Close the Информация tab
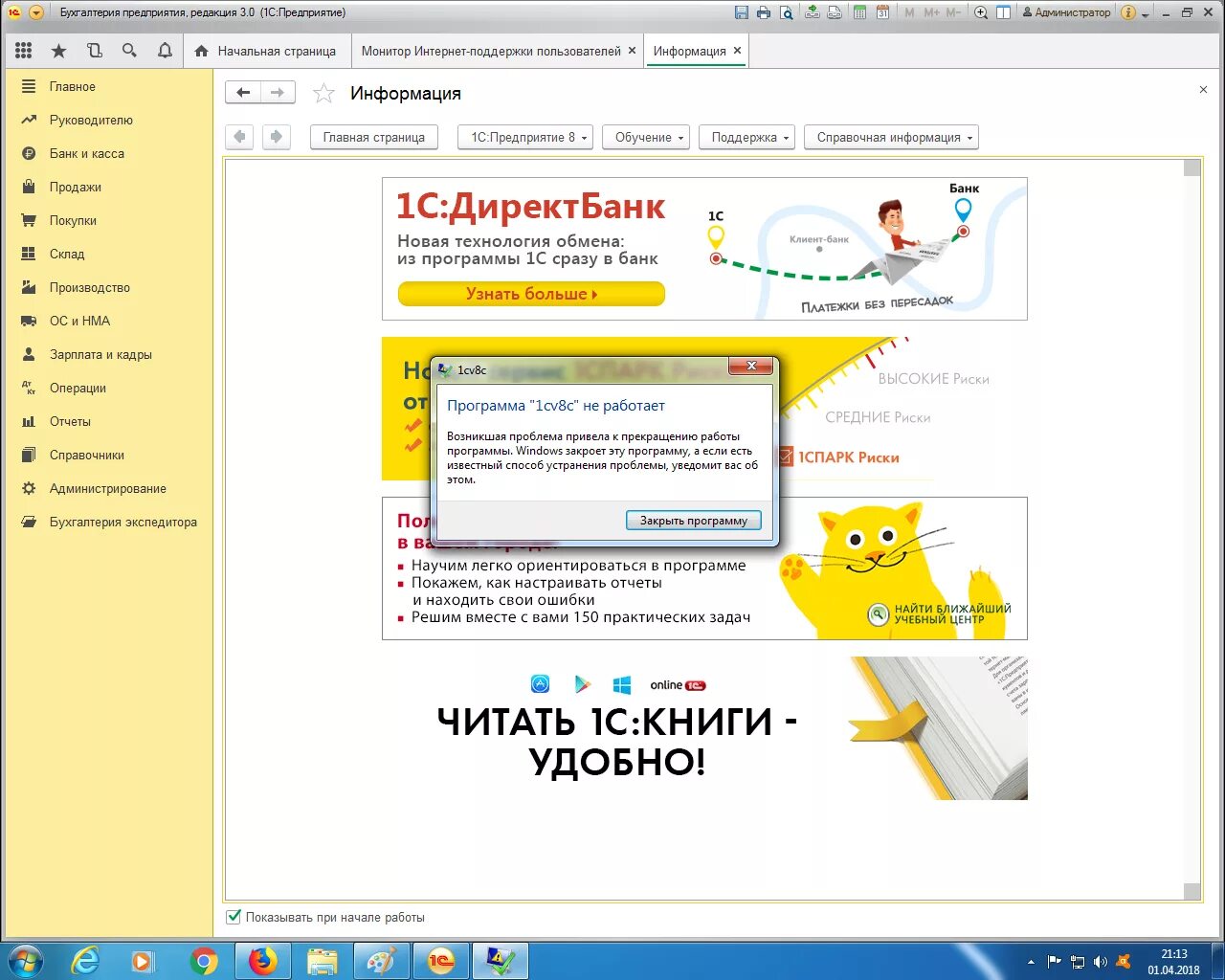The image size is (1225, 980). pyautogui.click(x=737, y=51)
